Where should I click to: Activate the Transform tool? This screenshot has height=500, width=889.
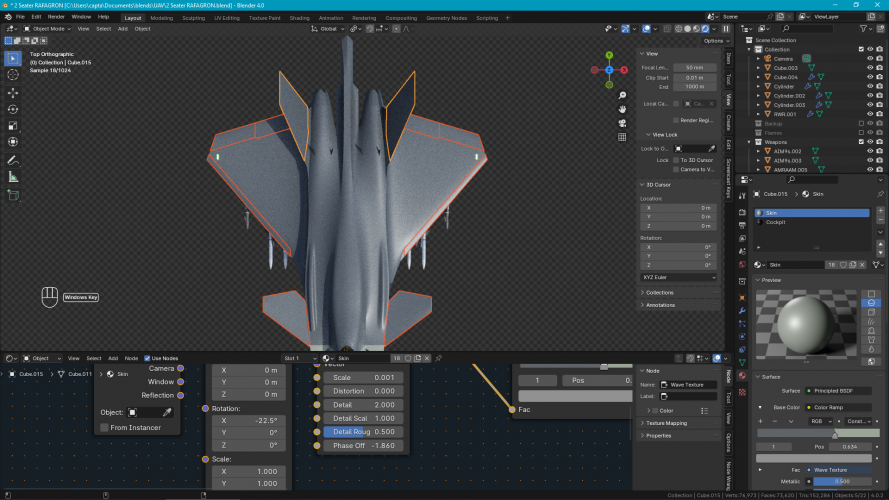[12, 142]
